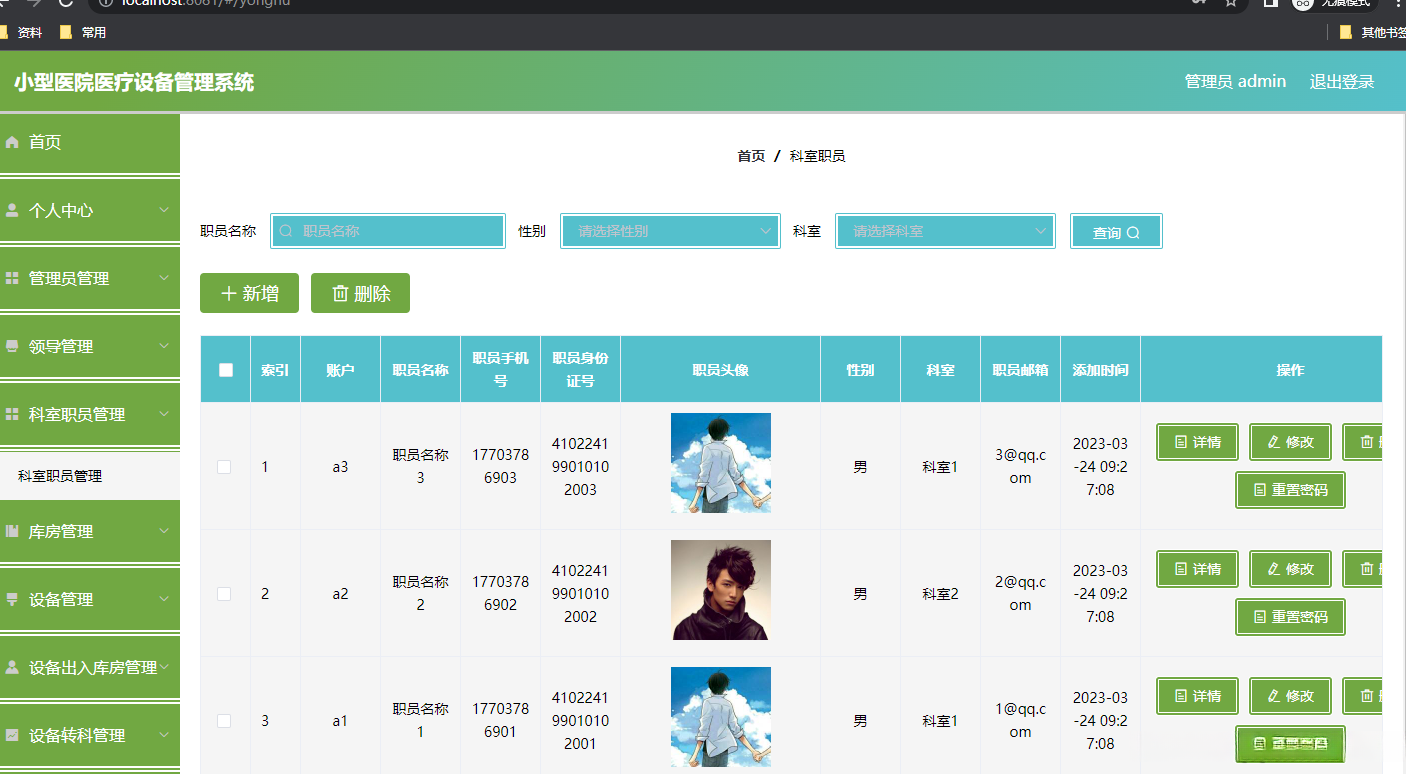This screenshot has height=774, width=1406.
Task: Go to 首页 in the breadcrumb
Action: click(751, 156)
